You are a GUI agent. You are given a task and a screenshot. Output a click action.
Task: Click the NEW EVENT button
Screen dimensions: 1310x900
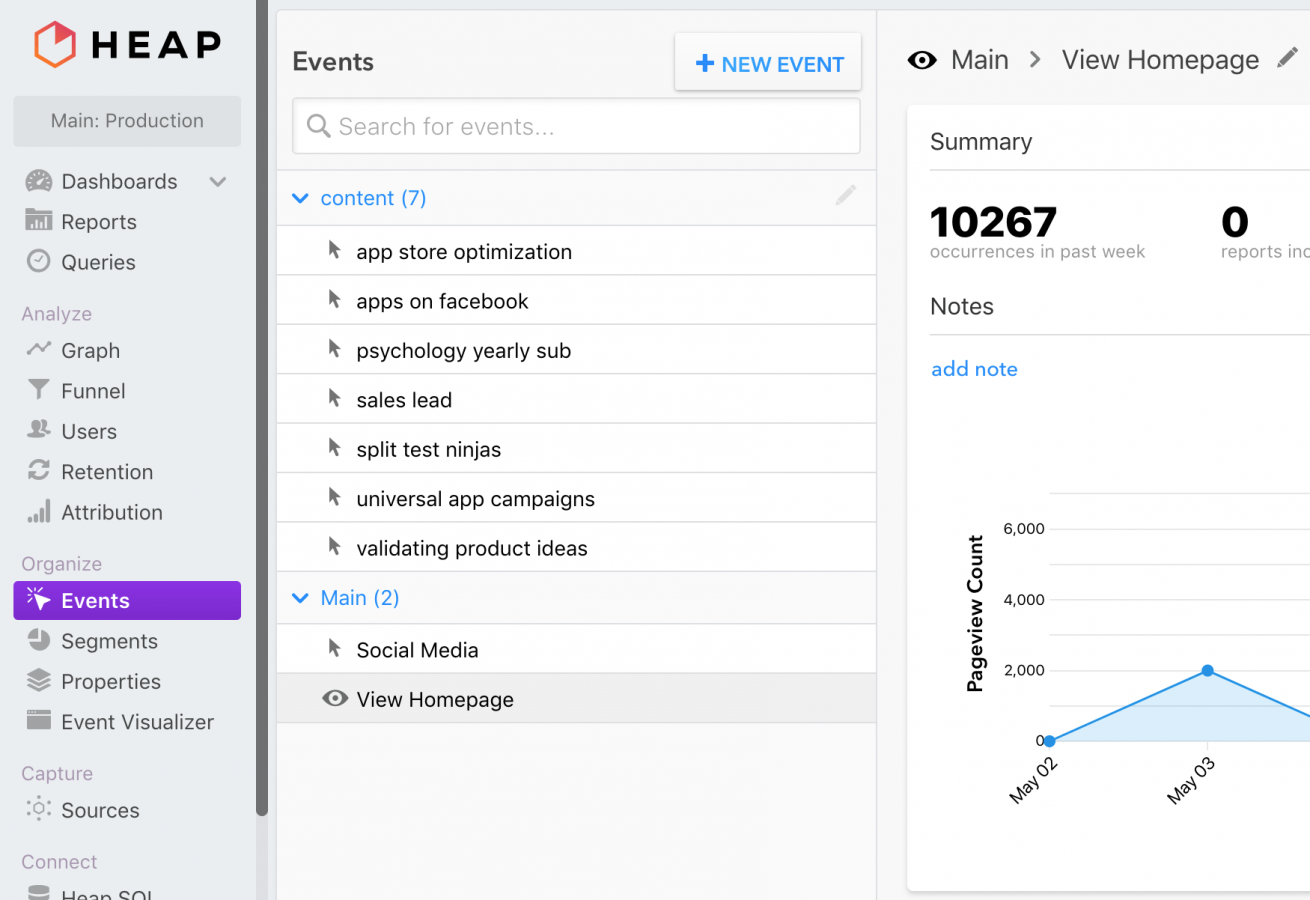tap(767, 62)
